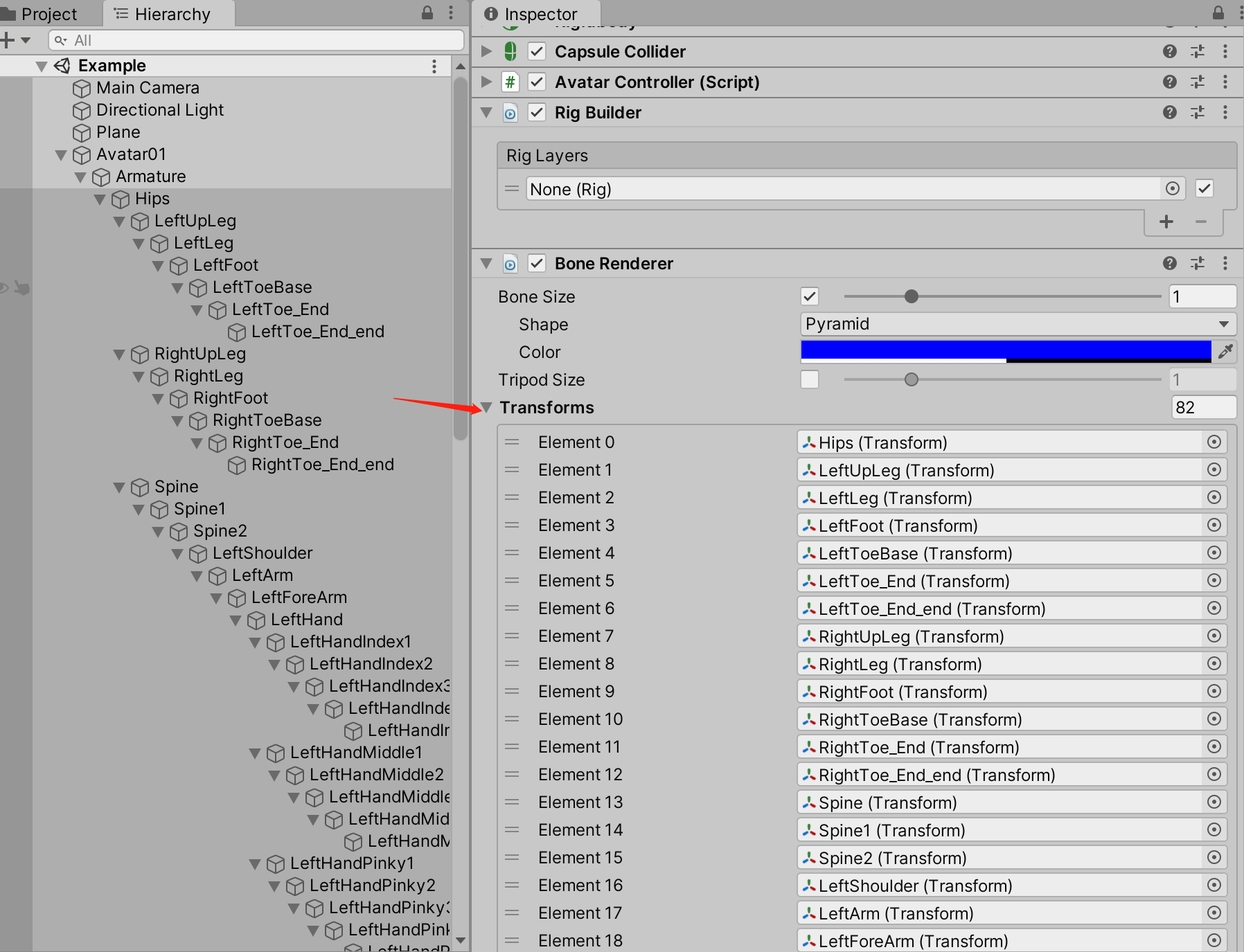Open Rig Builder more options menu
Screen dimensions: 1244x952
(1225, 112)
